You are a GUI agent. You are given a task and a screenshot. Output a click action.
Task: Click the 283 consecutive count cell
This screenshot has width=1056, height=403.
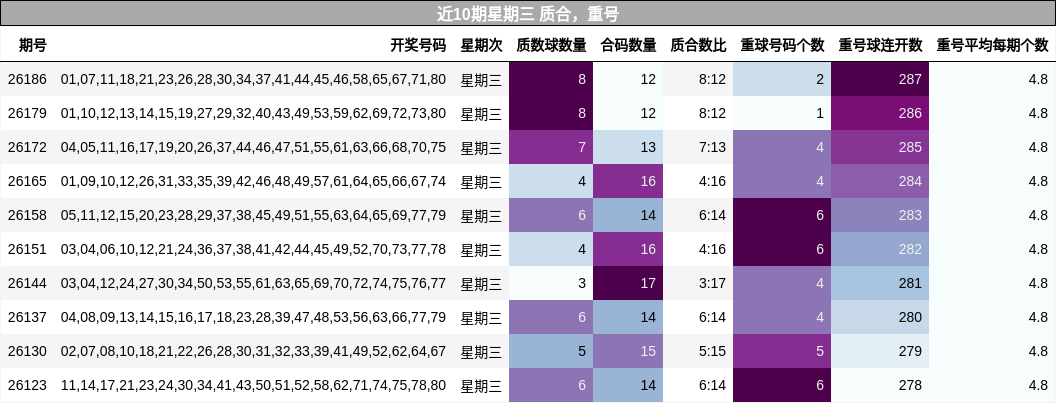point(880,216)
